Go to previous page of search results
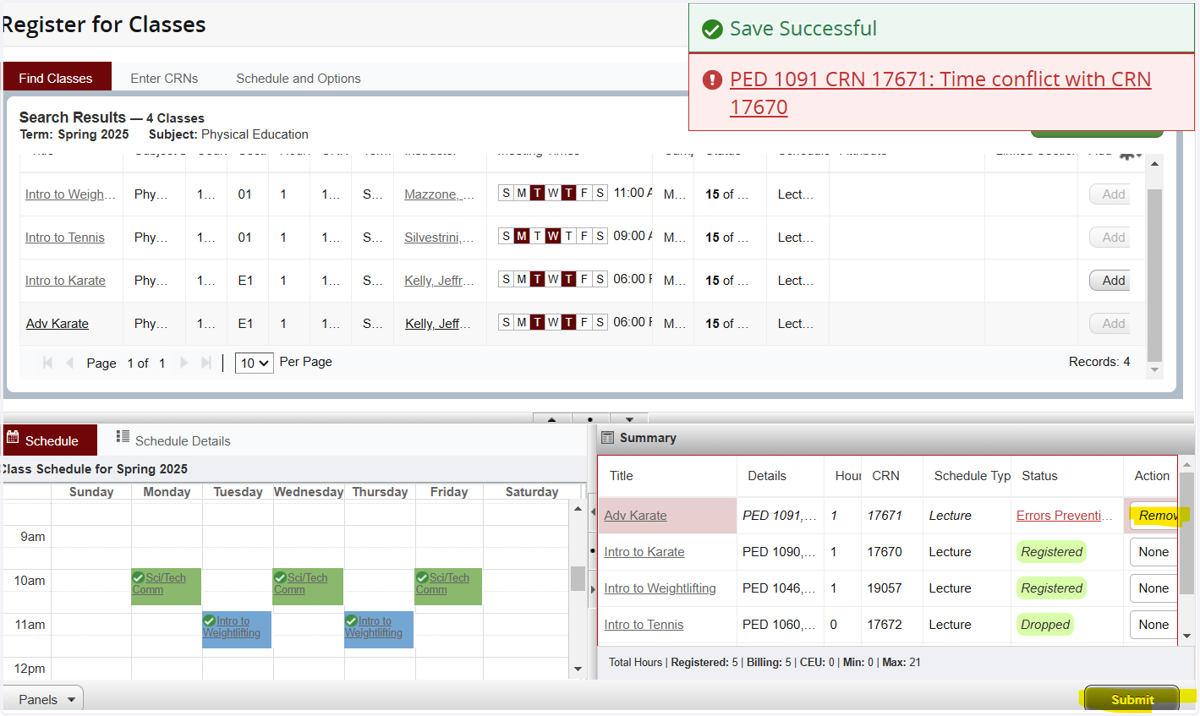The height and width of the screenshot is (716, 1200). (x=70, y=363)
